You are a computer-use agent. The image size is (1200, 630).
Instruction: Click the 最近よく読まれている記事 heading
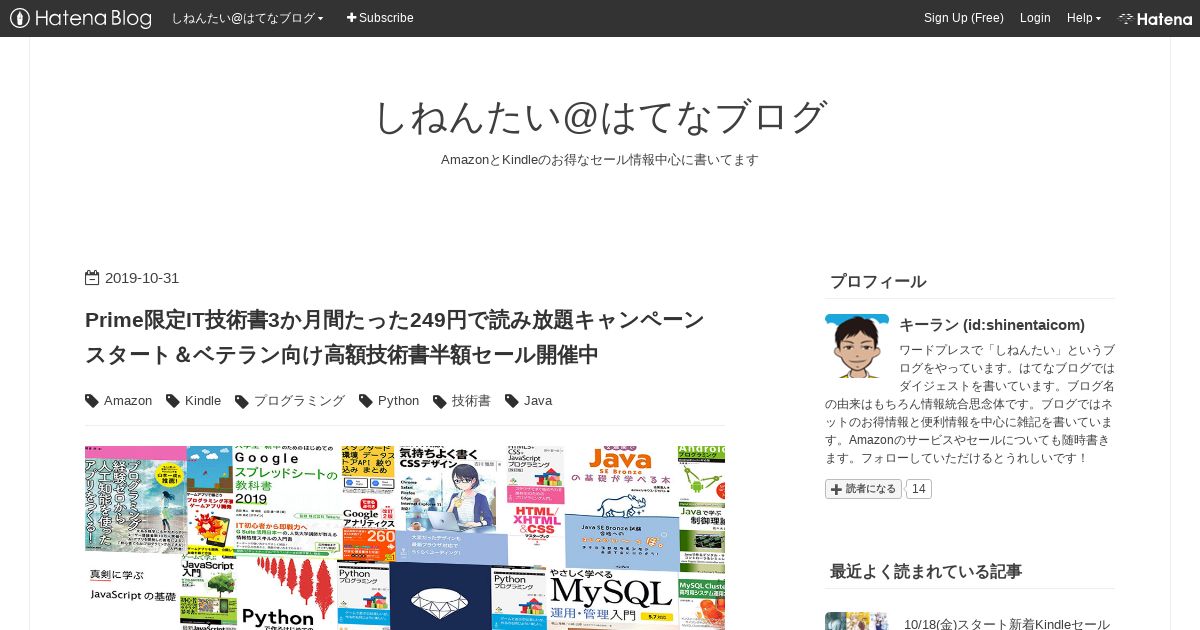tap(926, 571)
